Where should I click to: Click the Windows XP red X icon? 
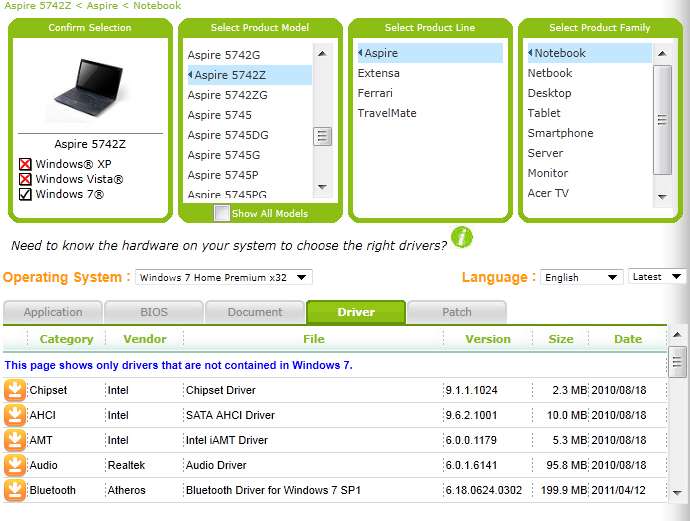[x=25, y=164]
